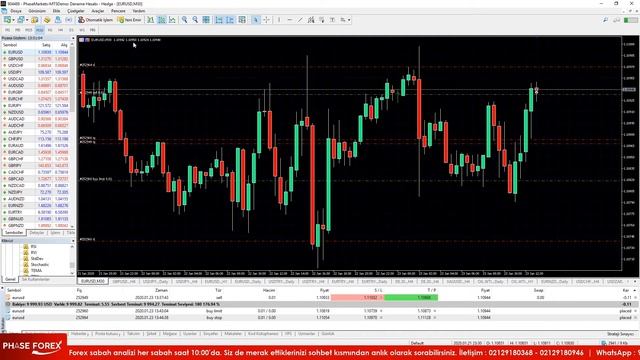This screenshot has width=640, height=360.
Task: Select the equidistant channel tool
Action: tap(311, 20)
